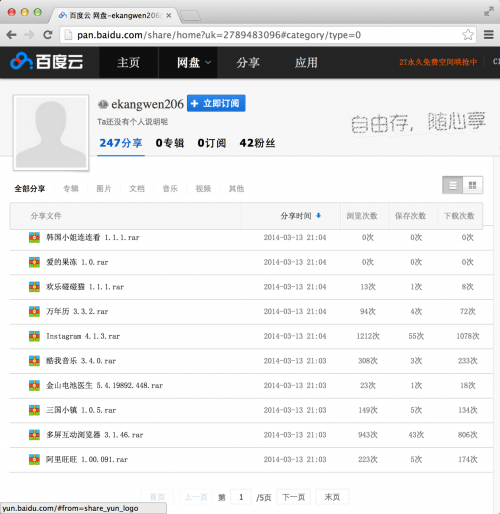Screen dimensions: 500x514
Task: Expand the 网盘 dropdown in navigation bar
Action: 208,62
